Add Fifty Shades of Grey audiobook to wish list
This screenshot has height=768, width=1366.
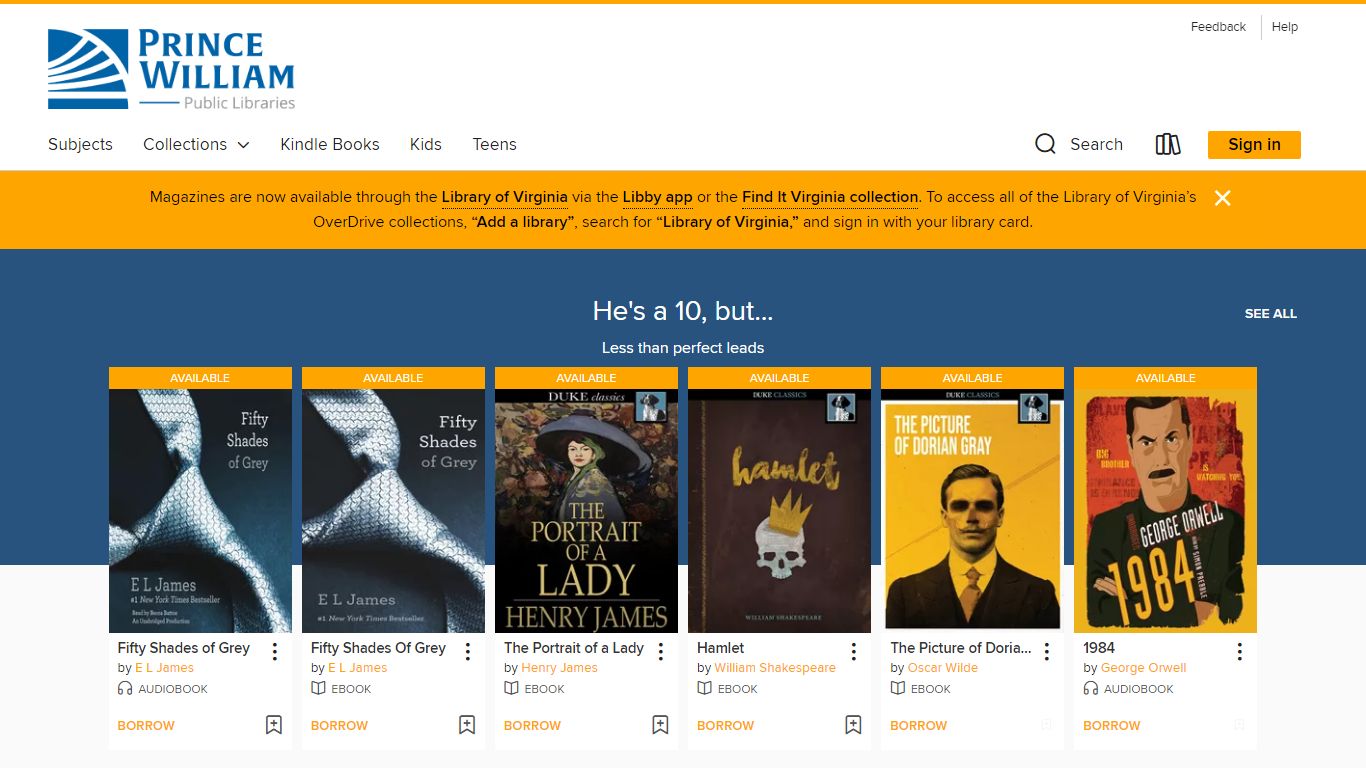pyautogui.click(x=274, y=725)
